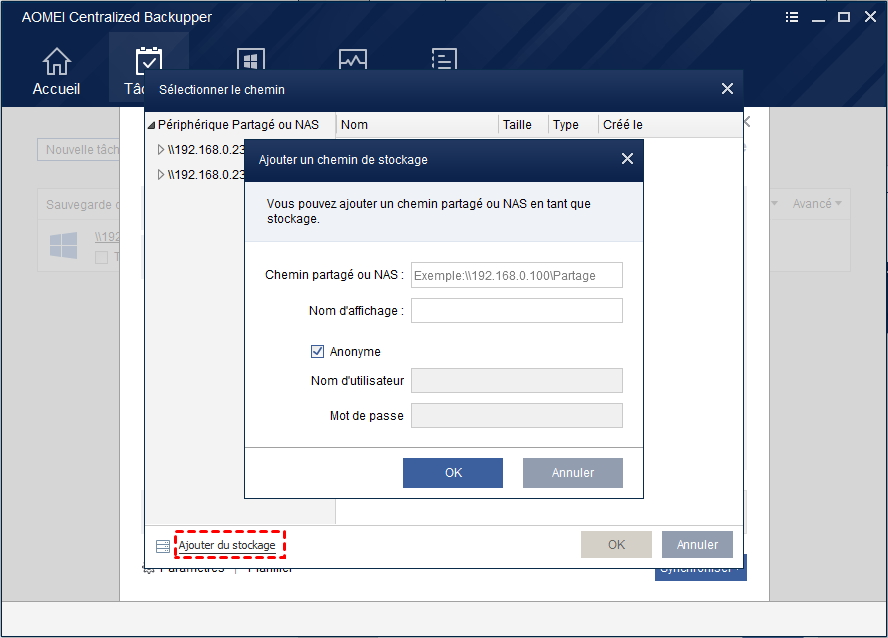The height and width of the screenshot is (638, 888).
Task: Click the Windows computers icon in top navigation
Action: coord(251,59)
